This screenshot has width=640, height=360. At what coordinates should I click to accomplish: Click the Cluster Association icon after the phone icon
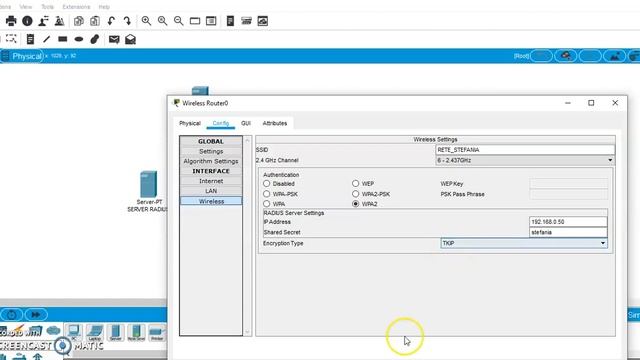tap(247, 21)
